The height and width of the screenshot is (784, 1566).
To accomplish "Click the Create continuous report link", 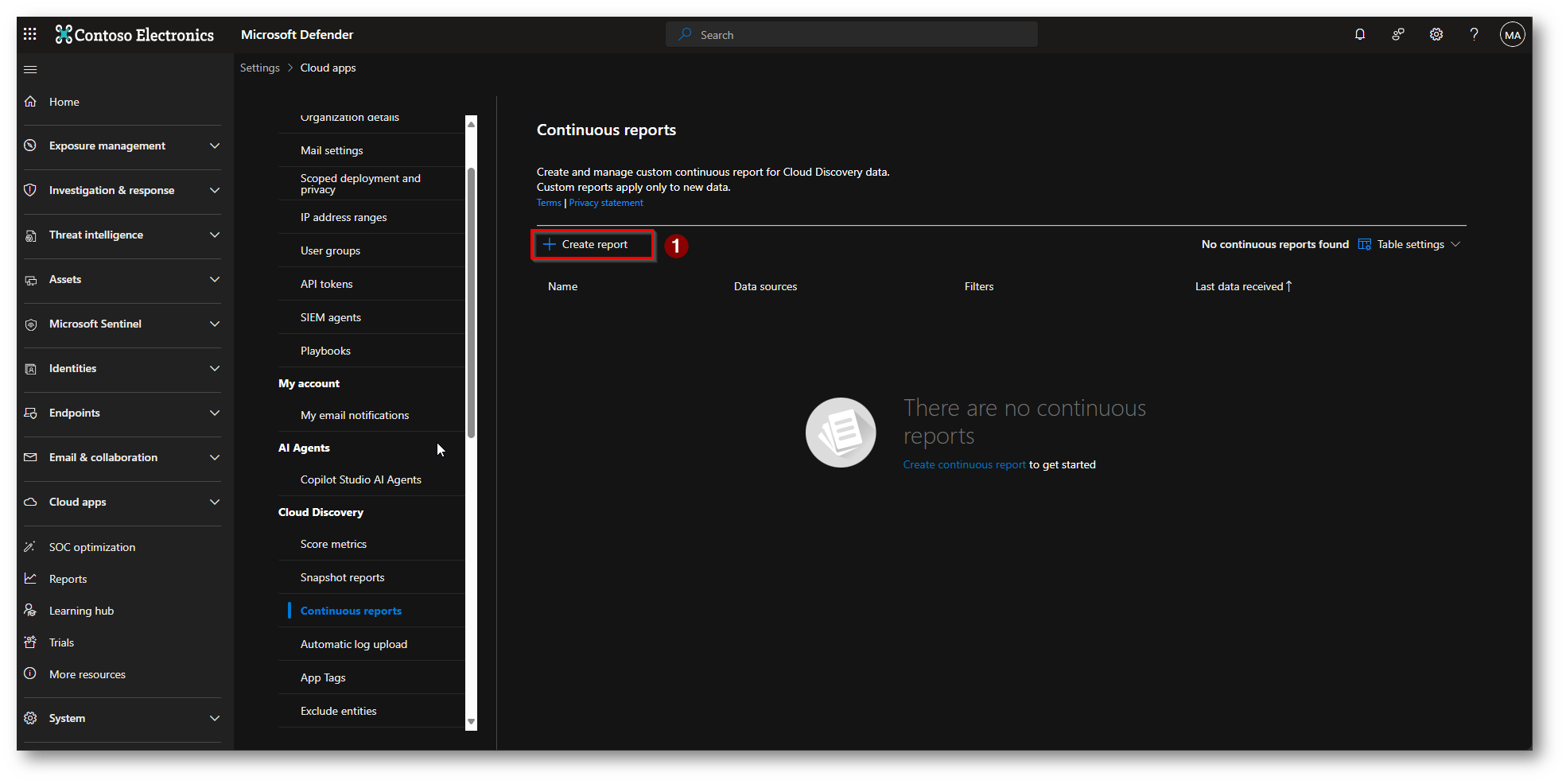I will [x=964, y=465].
